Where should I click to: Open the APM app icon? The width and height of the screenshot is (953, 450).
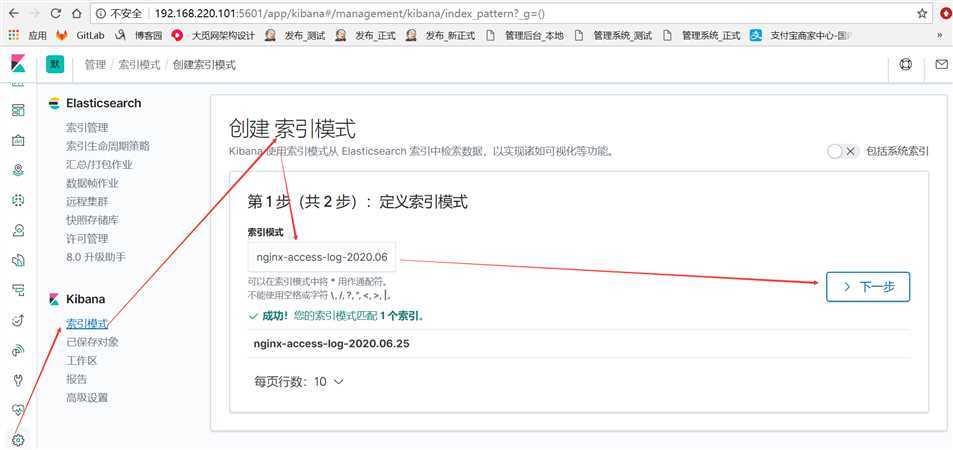coord(18,290)
